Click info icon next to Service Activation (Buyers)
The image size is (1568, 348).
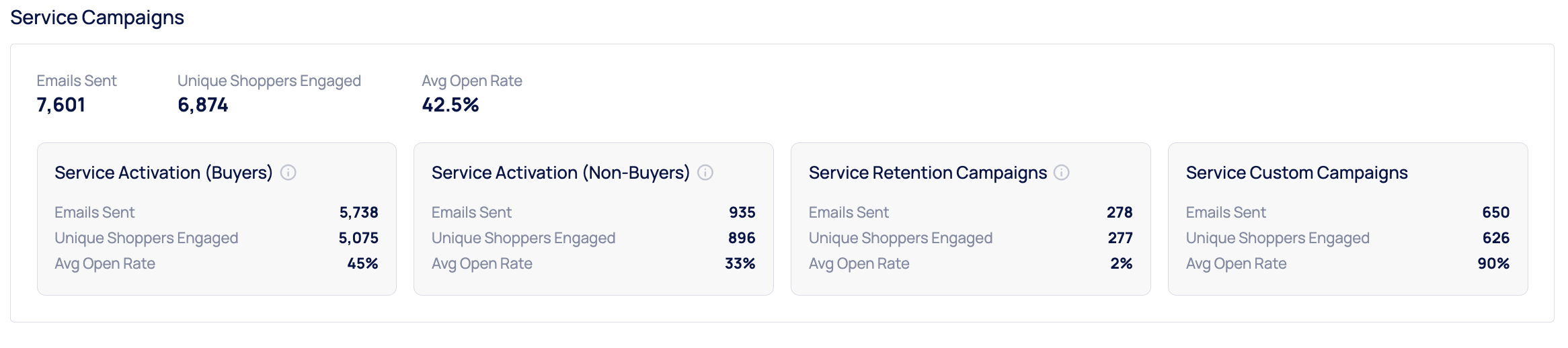pos(288,173)
